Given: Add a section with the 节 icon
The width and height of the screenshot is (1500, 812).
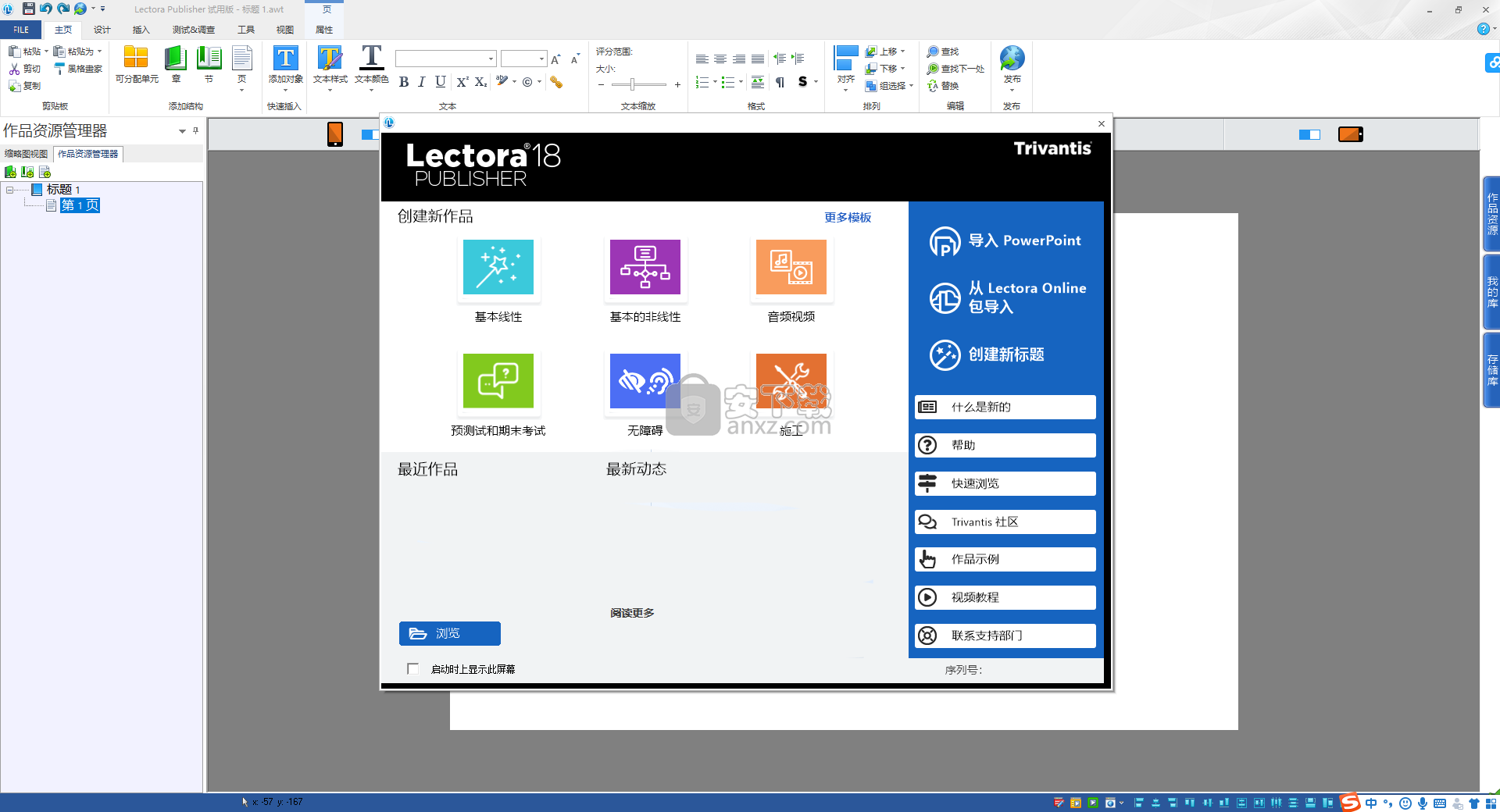Looking at the screenshot, I should 209,59.
